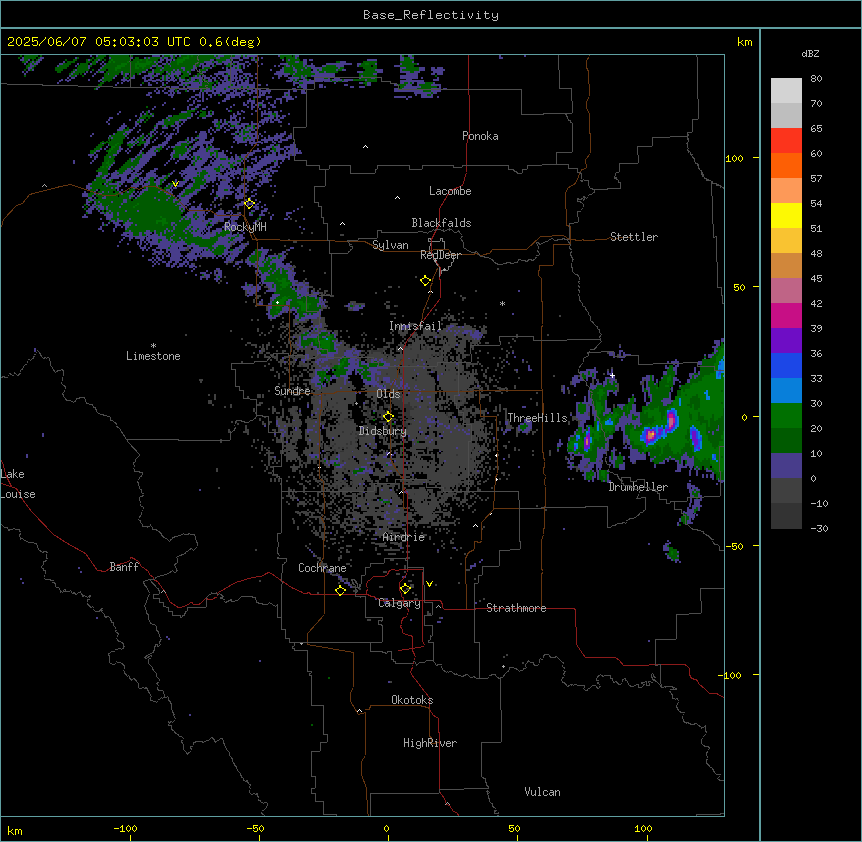
Task: Click the -100 tick on bottom axis
Action: [125, 828]
